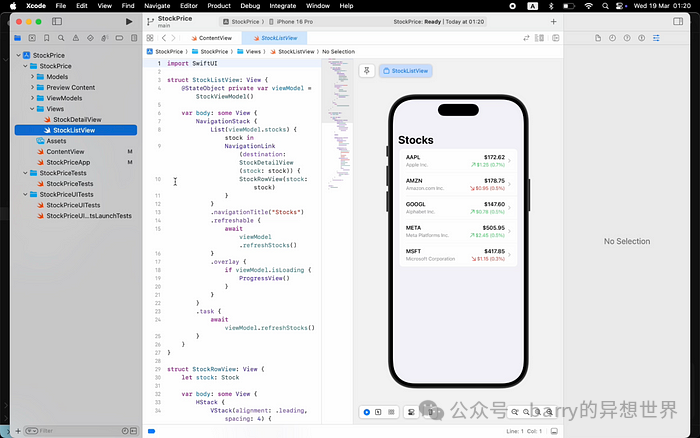Show the History inspector
Image resolution: width=700 pixels, height=438 pixels.
coord(612,38)
